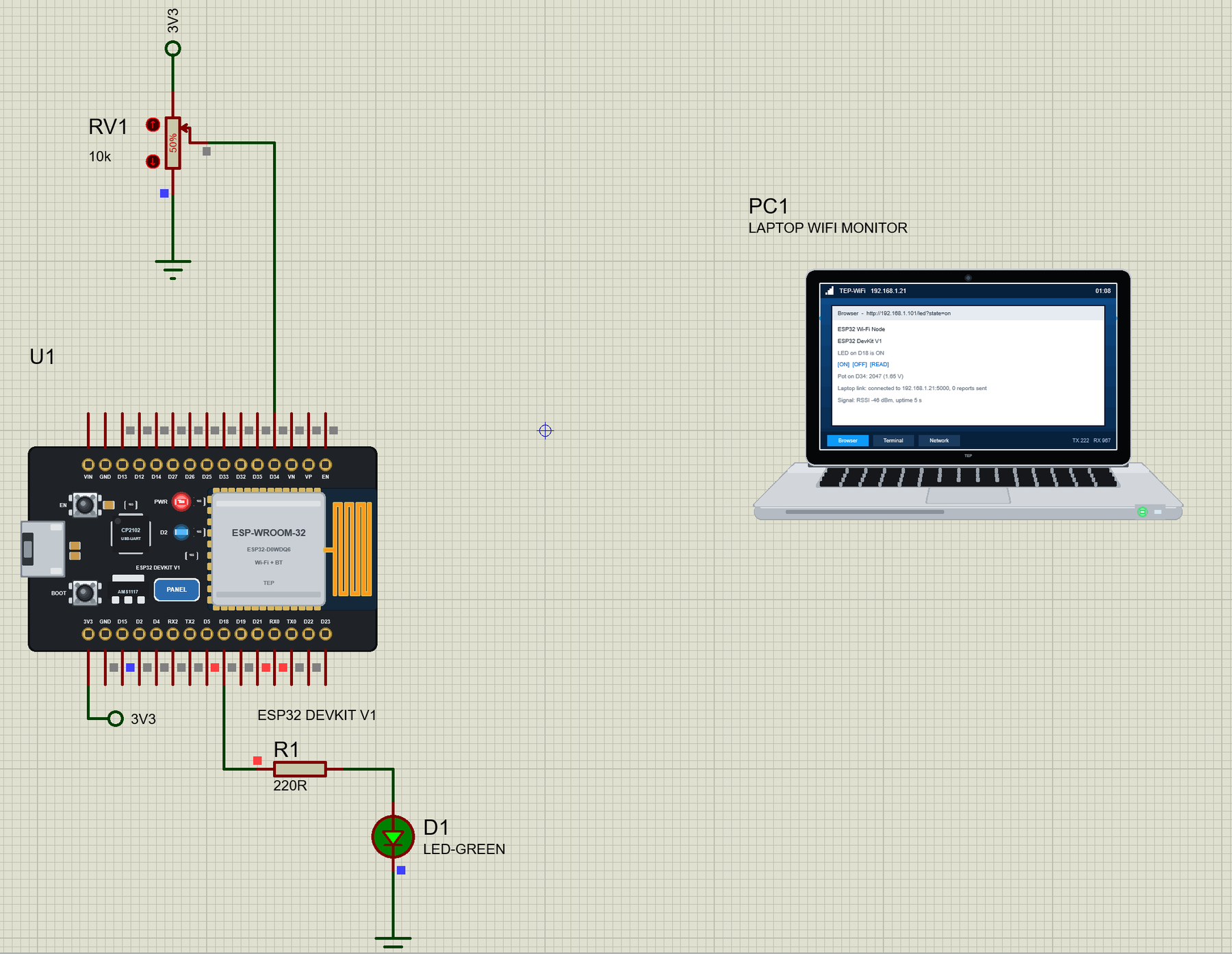Viewport: 1232px width, 954px height.
Task: Click the "10k" potentiometer value
Action: (100, 157)
